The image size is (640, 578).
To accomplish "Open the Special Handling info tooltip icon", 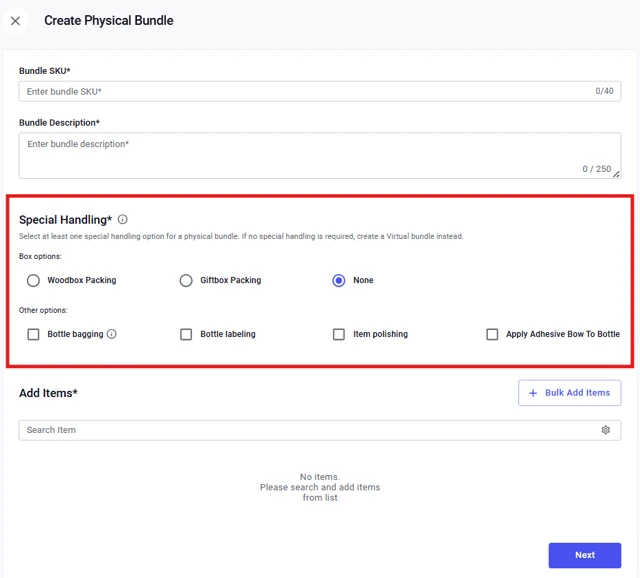I will (122, 220).
